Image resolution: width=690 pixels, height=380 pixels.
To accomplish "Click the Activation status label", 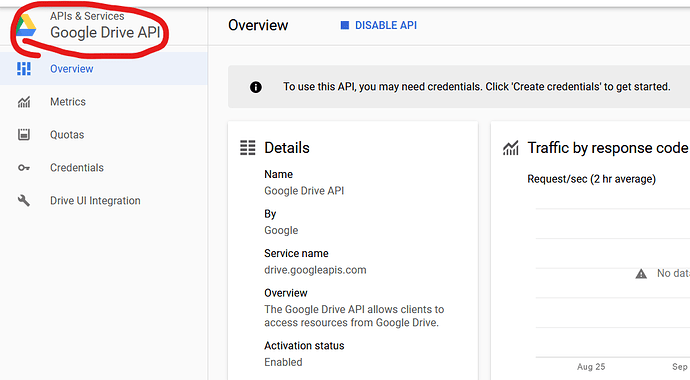I will pyautogui.click(x=304, y=346).
